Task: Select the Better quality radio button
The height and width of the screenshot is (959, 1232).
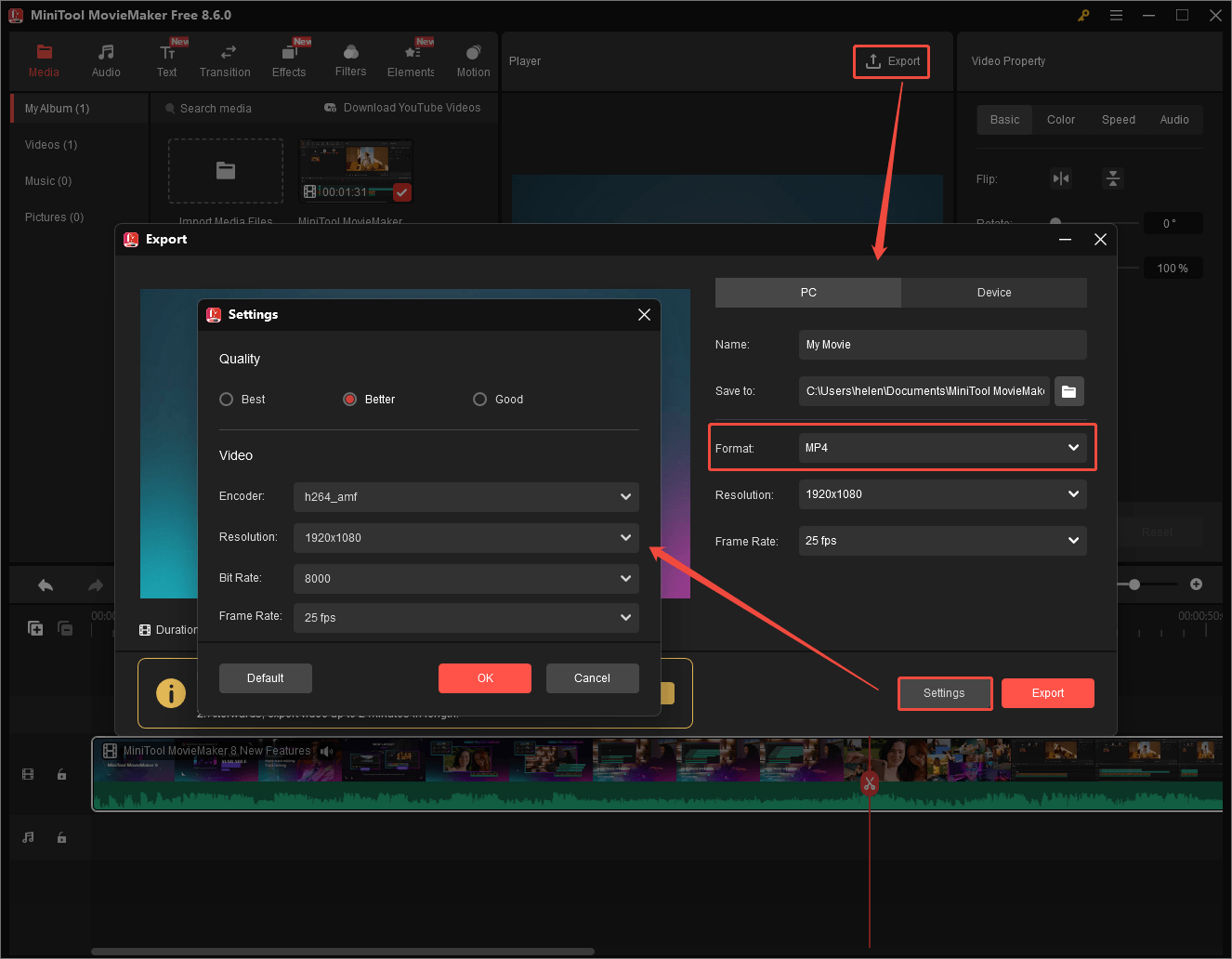Action: [x=350, y=399]
